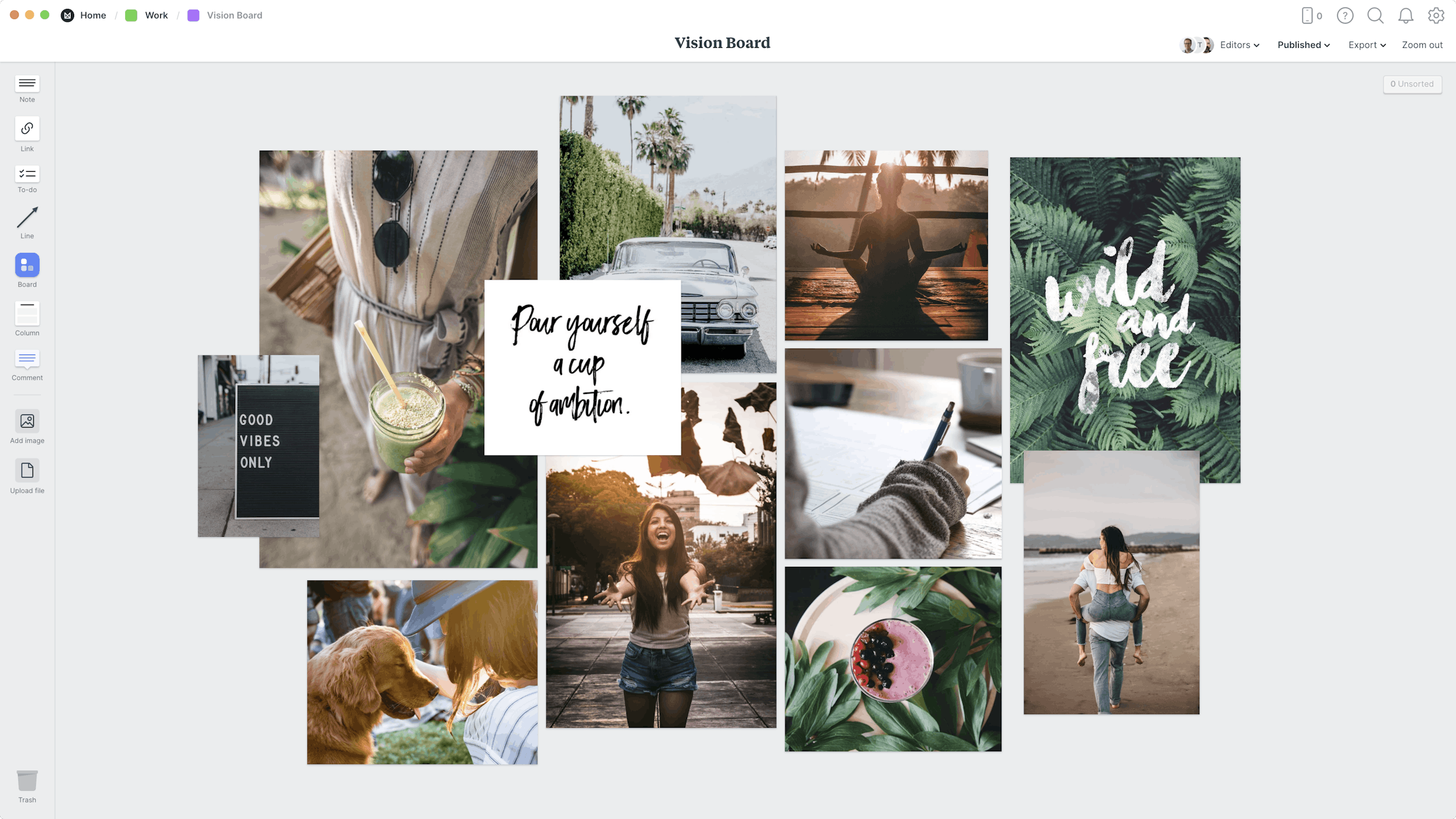Switch to the Work tab
This screenshot has width=1456, height=819.
coord(155,15)
